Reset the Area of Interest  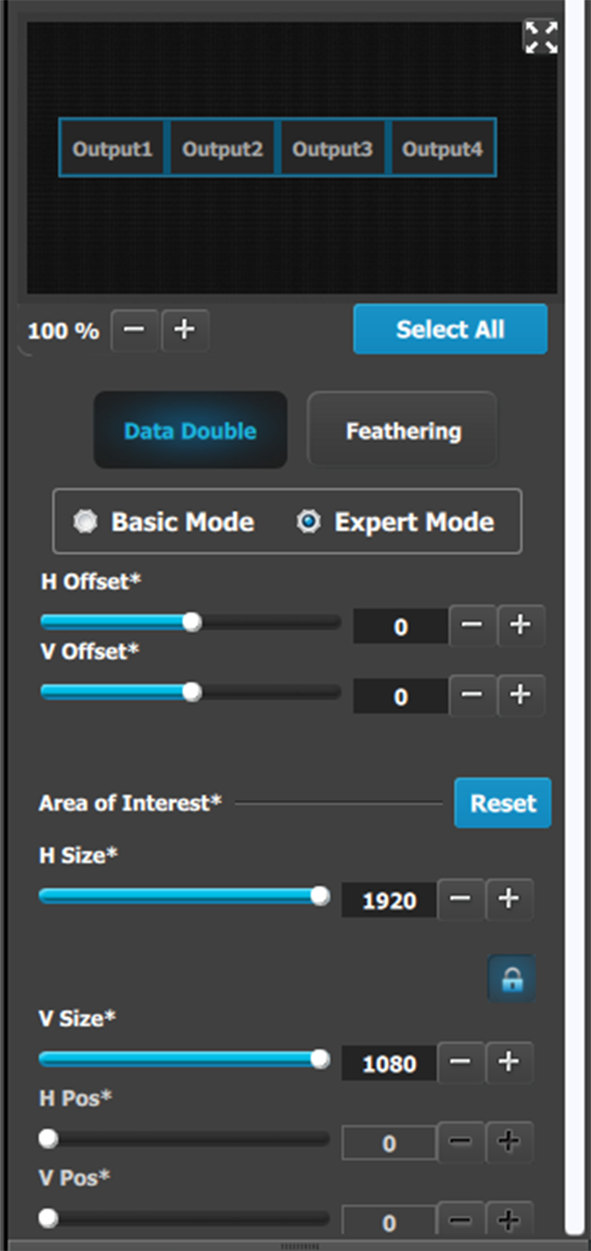(503, 803)
